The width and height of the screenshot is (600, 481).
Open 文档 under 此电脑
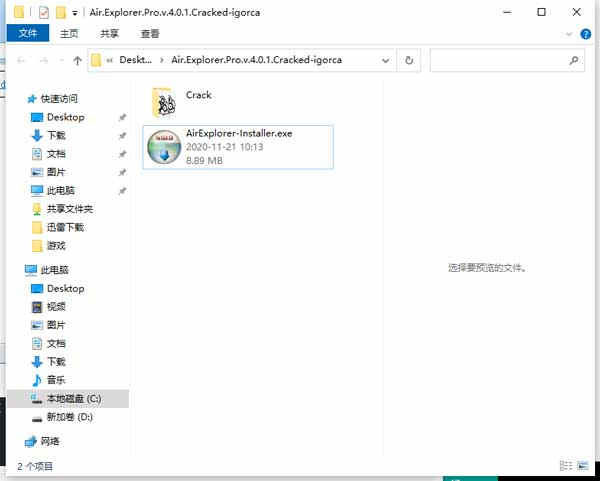[56, 343]
